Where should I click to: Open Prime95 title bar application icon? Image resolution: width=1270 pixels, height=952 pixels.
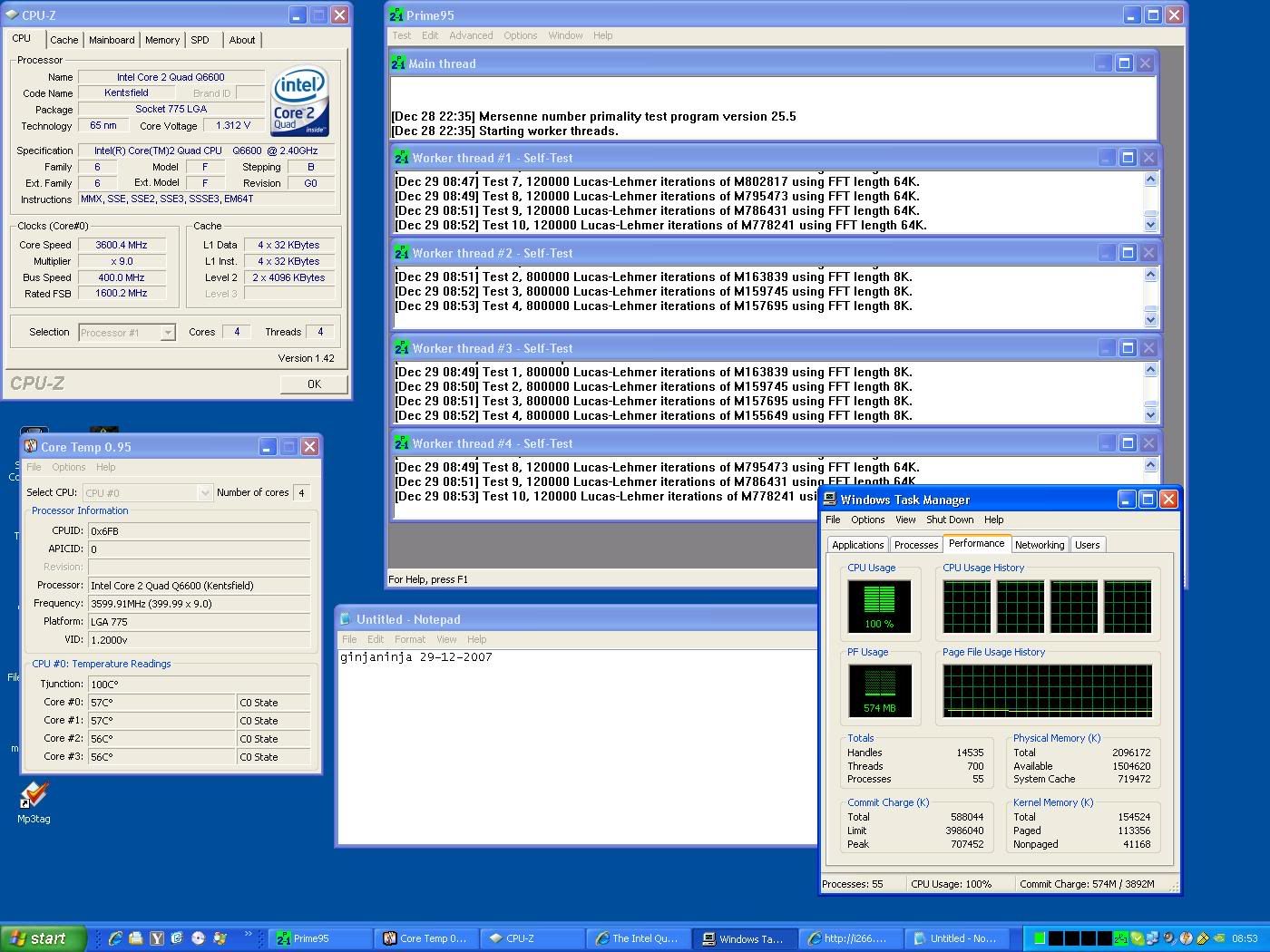(396, 15)
